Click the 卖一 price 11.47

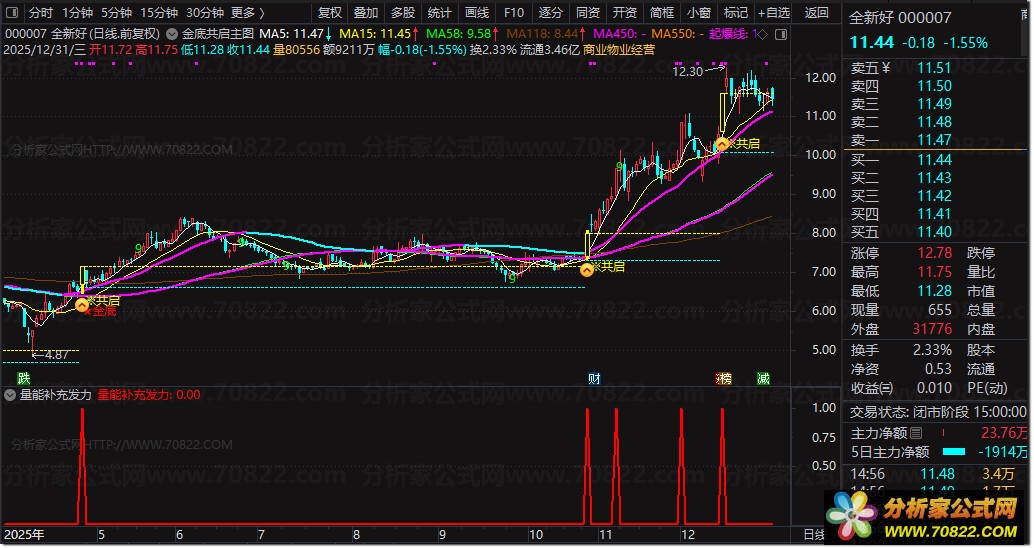coord(934,140)
